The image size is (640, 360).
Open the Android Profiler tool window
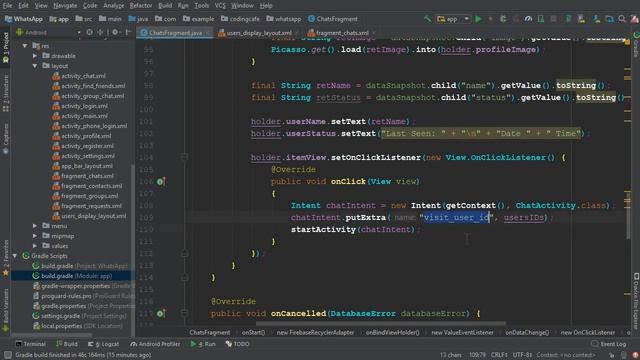pyautogui.click(x=155, y=344)
